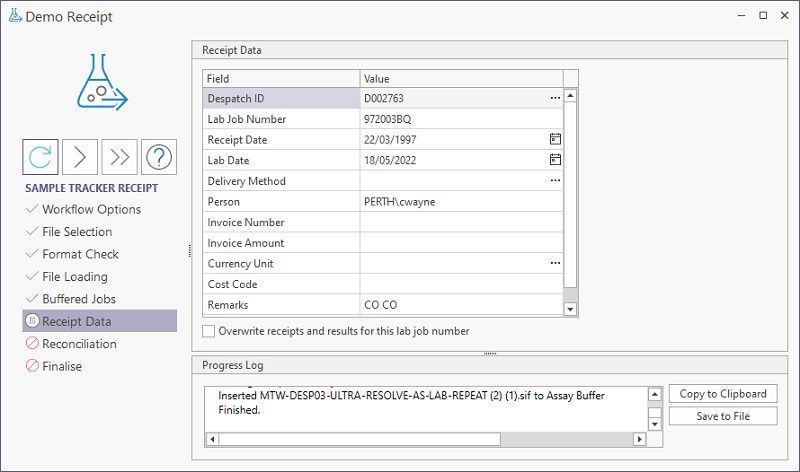Click the refresh/restart workflow icon

coord(40,157)
